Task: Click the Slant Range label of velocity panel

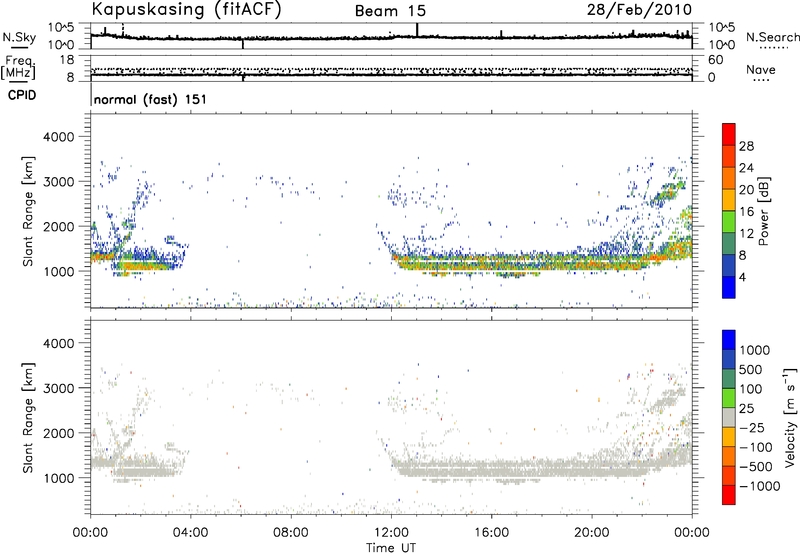Action: [x=28, y=417]
